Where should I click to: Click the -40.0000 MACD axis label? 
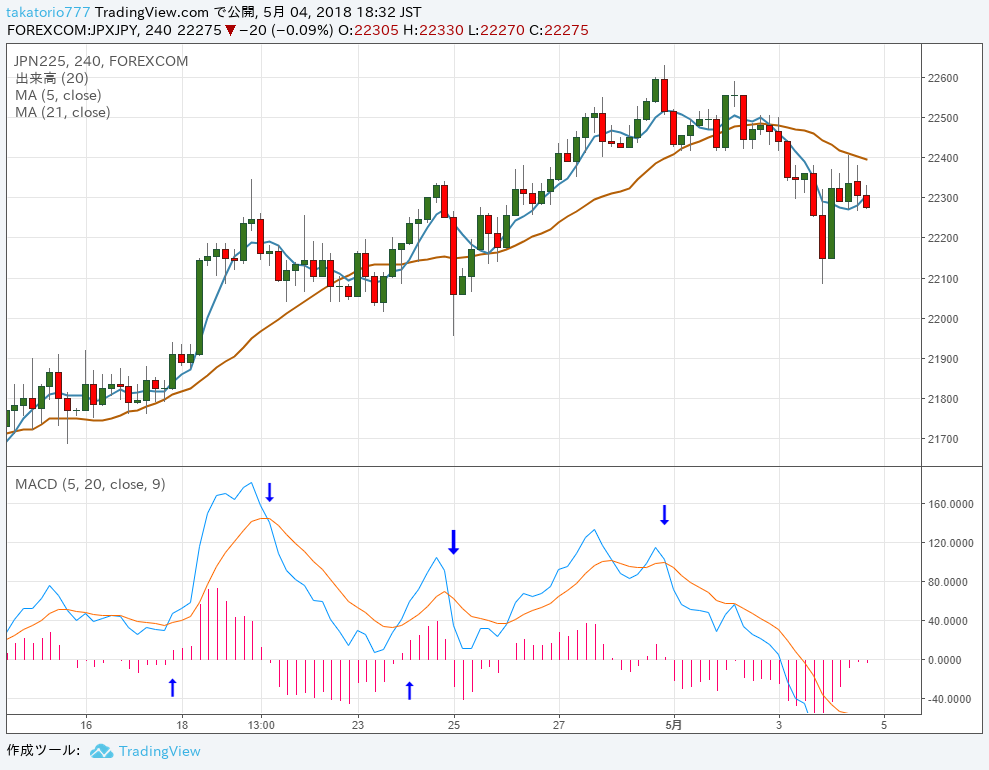(949, 699)
